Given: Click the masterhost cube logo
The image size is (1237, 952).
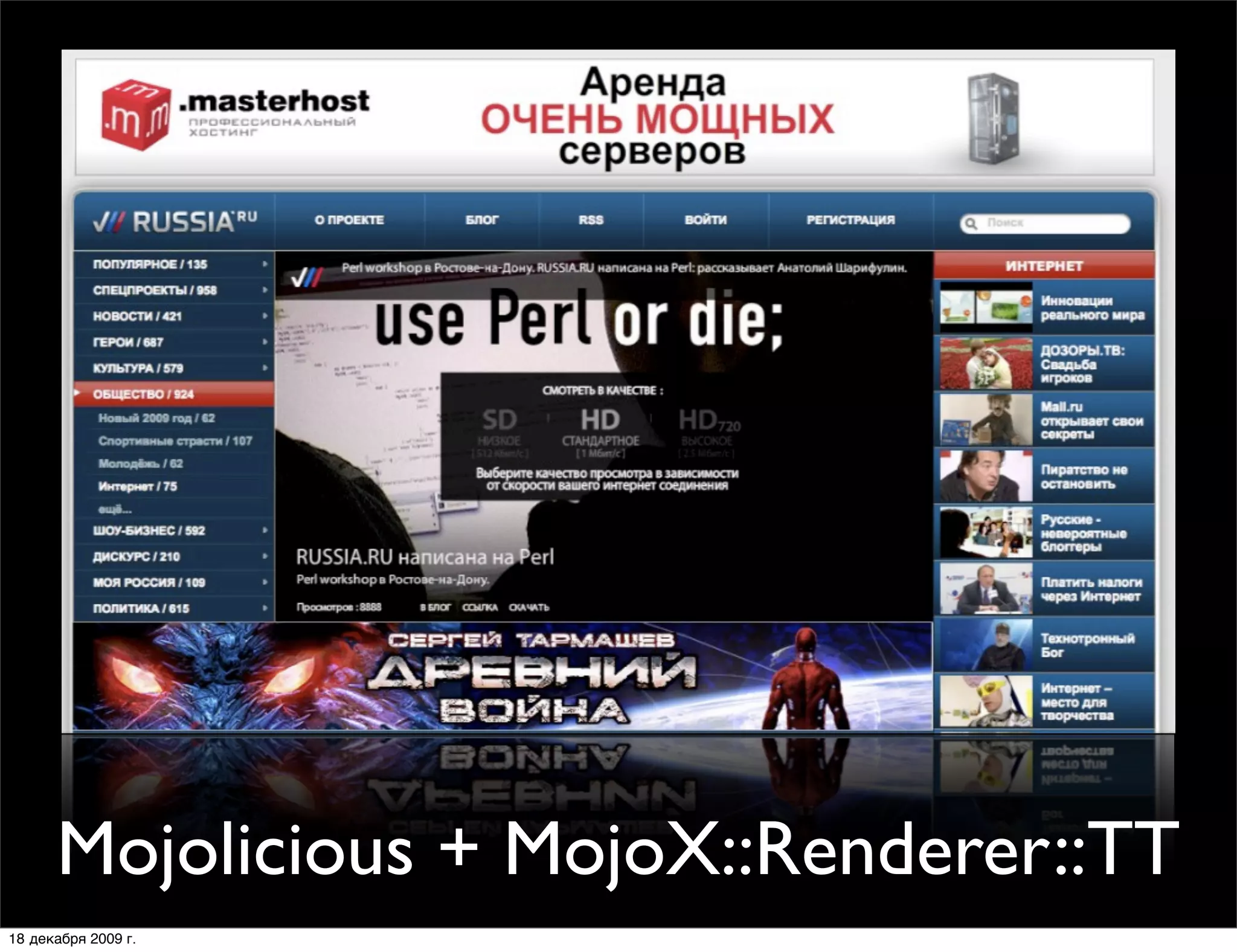Looking at the screenshot, I should click(136, 114).
